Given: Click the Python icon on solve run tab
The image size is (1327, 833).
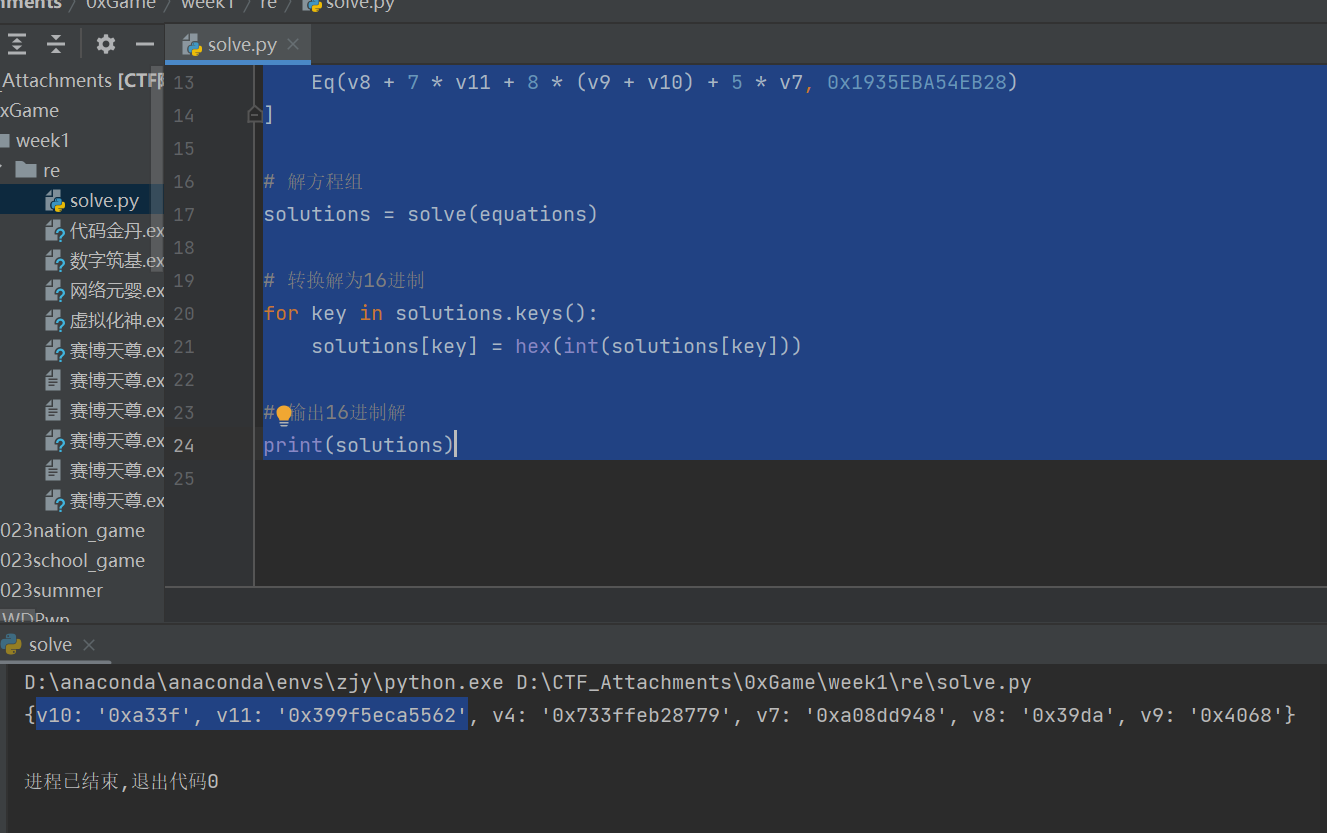Looking at the screenshot, I should click(x=11, y=644).
